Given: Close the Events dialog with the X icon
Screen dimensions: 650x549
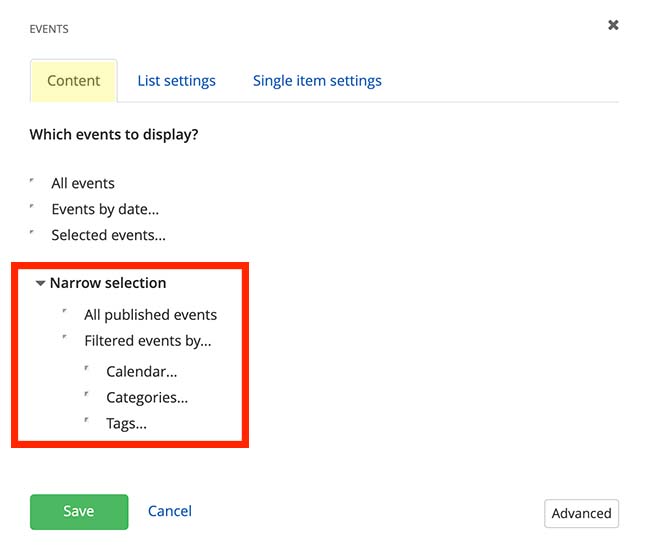Looking at the screenshot, I should 613,25.
